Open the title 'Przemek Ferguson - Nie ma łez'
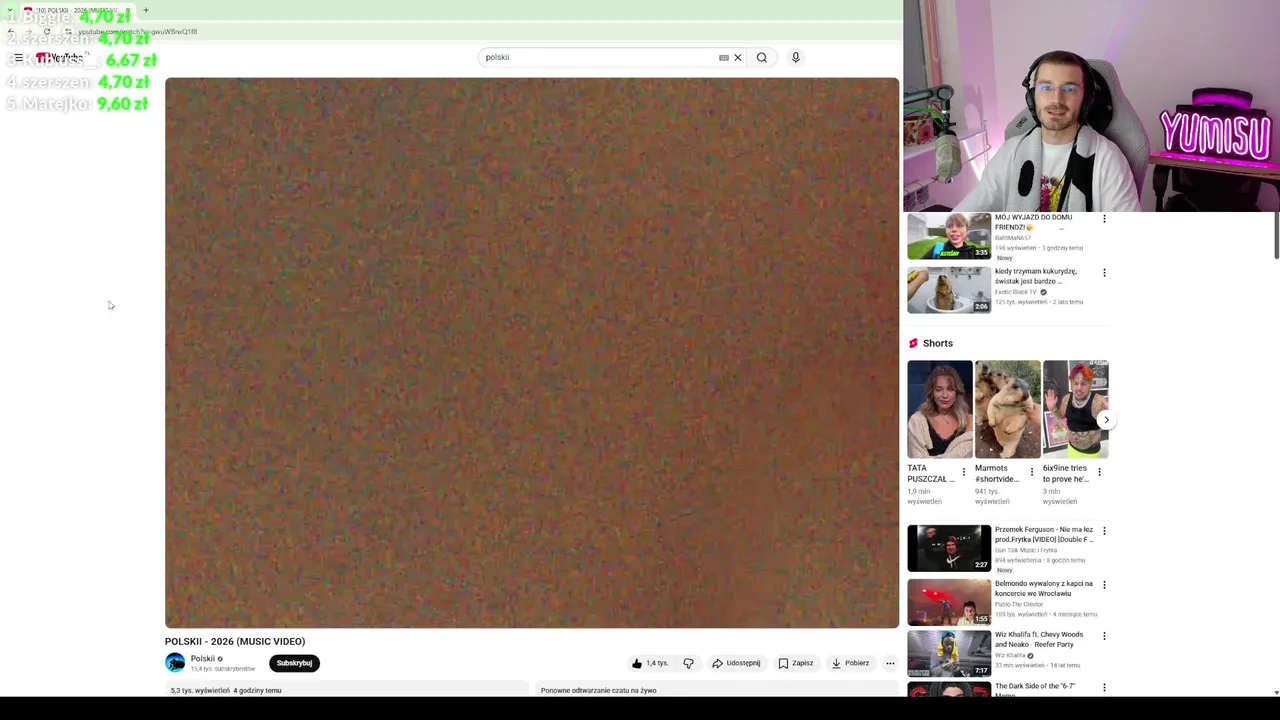 tap(1044, 534)
